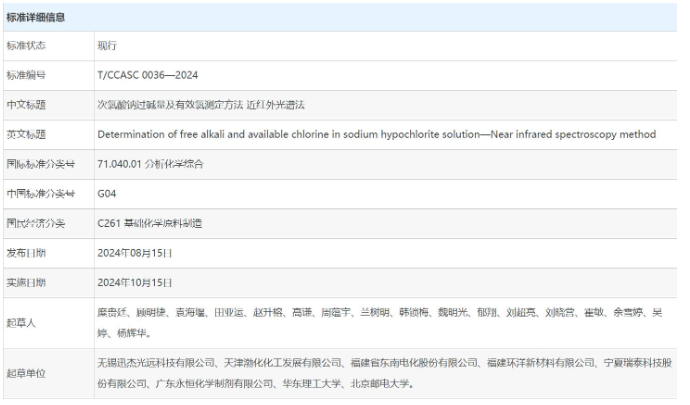Click the English title starting with Determination
690x405 pixels.
[376, 134]
